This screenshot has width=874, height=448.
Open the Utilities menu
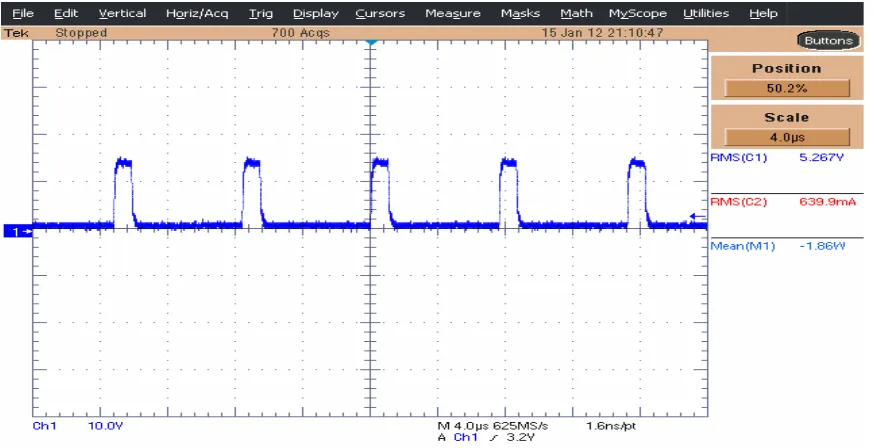click(x=706, y=13)
